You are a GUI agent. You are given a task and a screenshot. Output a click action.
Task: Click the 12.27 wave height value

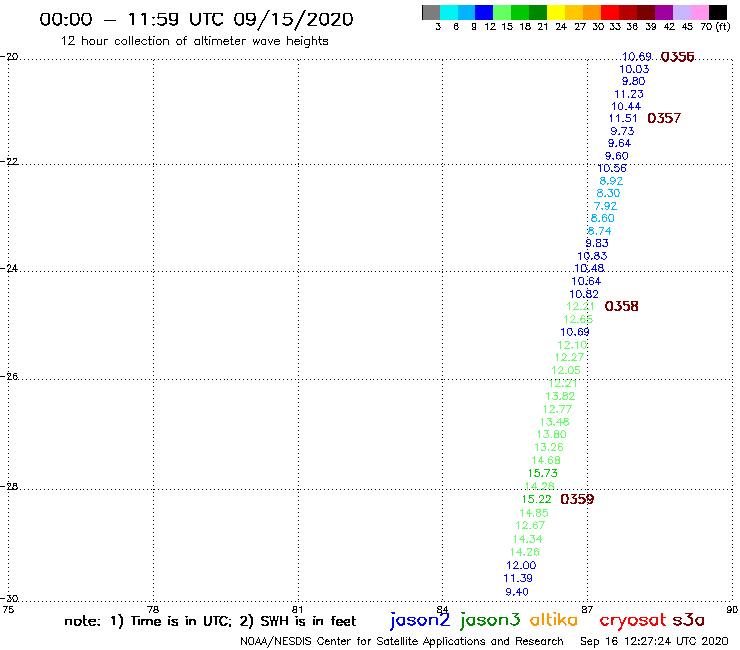(569, 358)
